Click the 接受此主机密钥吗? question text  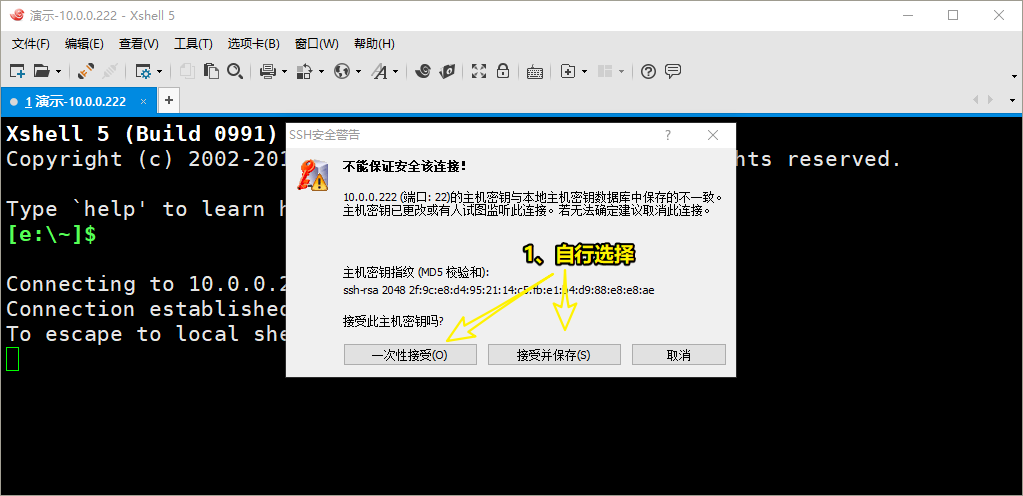coord(393,320)
